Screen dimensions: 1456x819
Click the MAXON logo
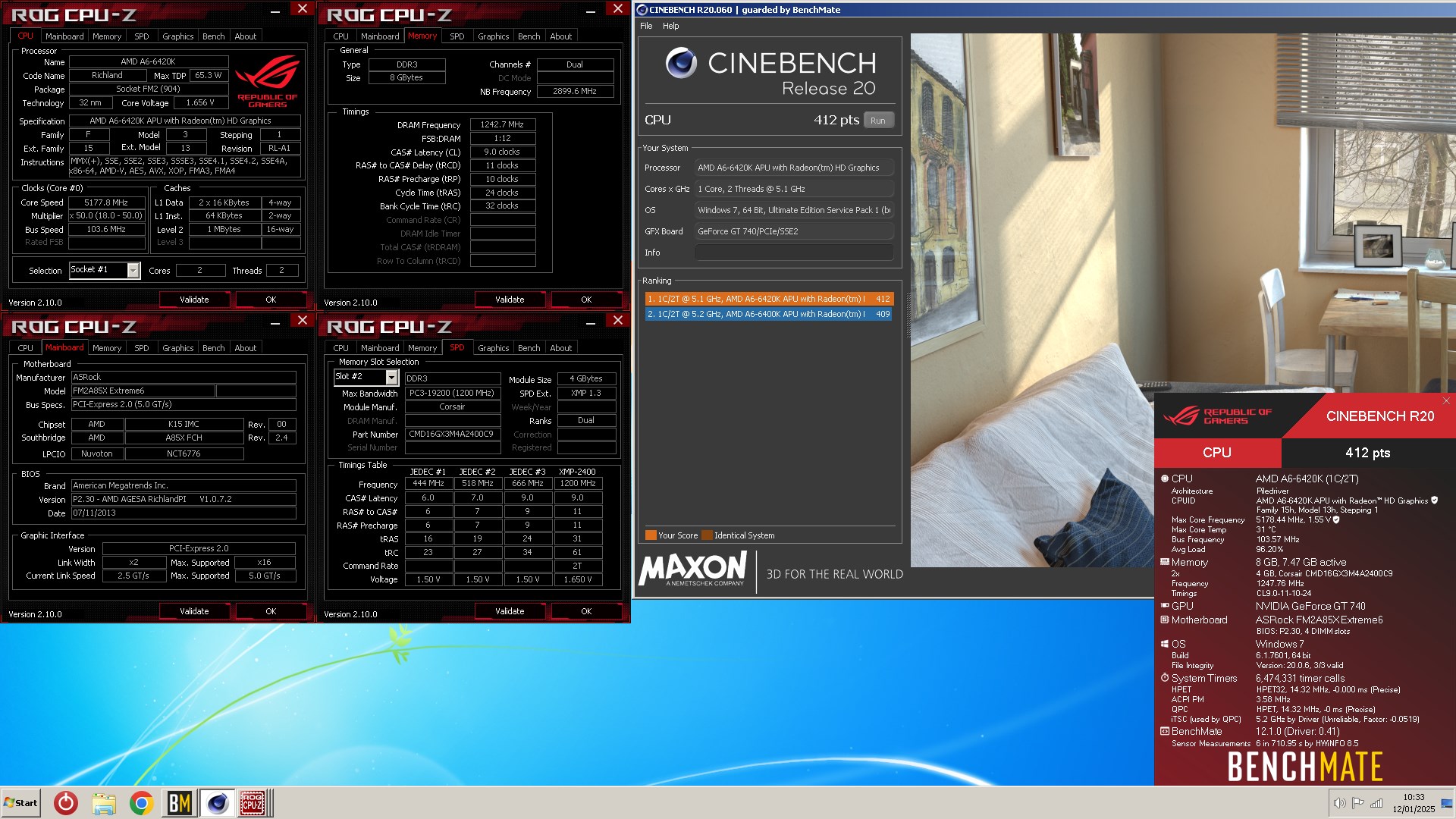[x=693, y=570]
